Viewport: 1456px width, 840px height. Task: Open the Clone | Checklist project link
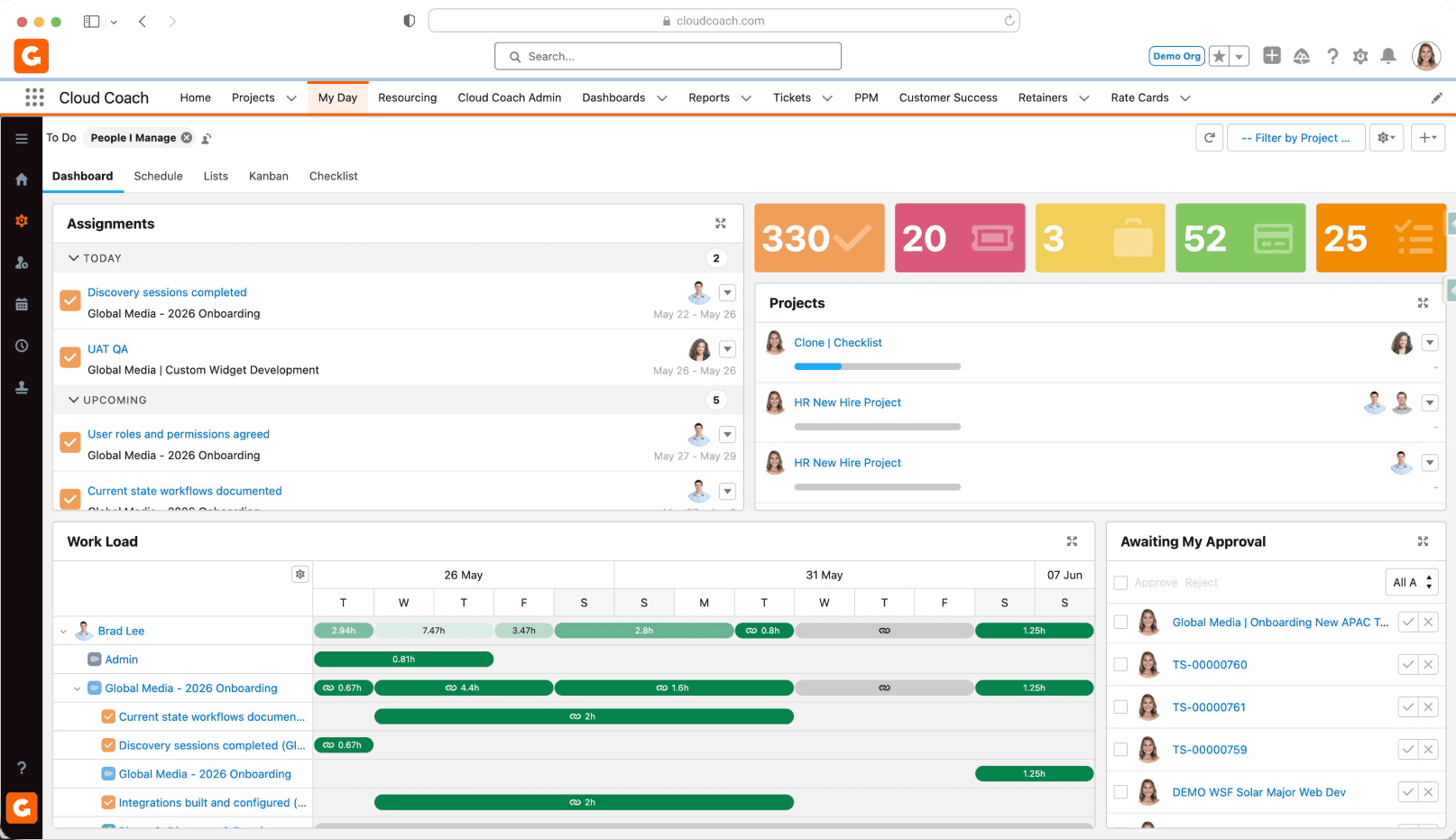coord(838,343)
